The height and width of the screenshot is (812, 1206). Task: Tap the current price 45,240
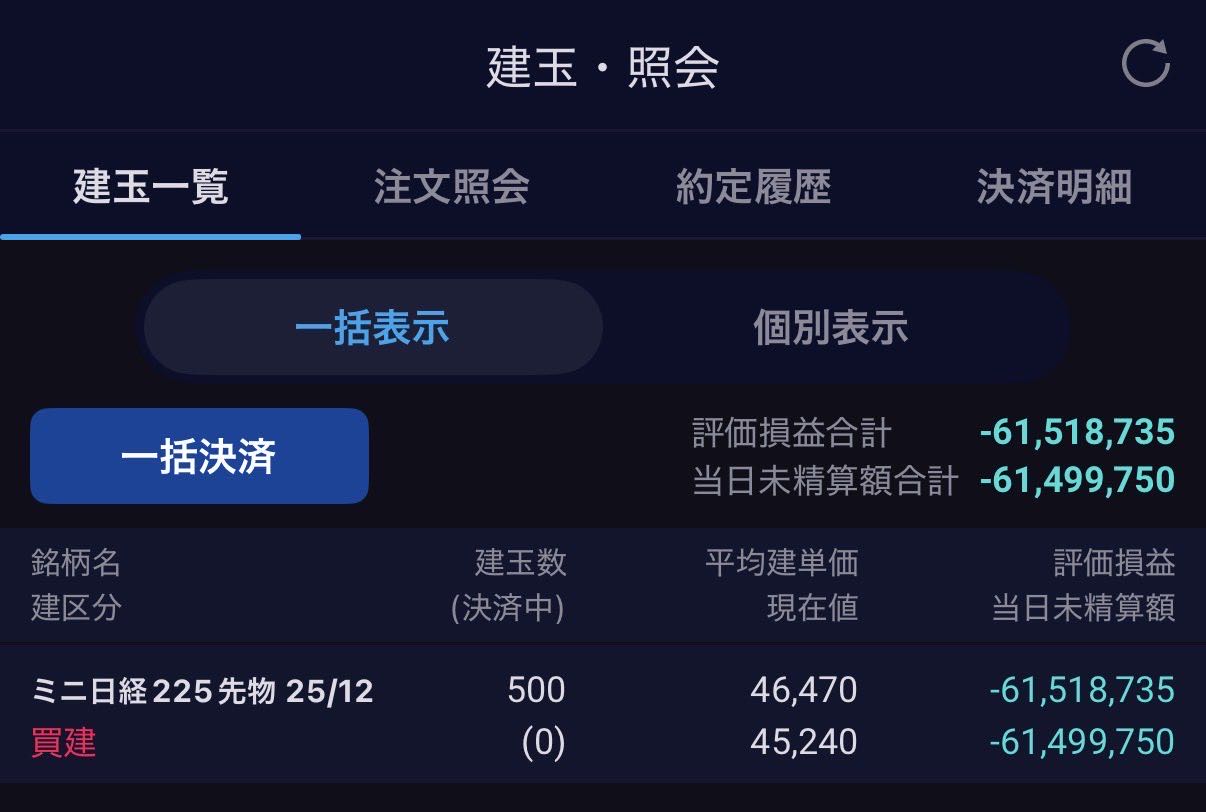[804, 742]
